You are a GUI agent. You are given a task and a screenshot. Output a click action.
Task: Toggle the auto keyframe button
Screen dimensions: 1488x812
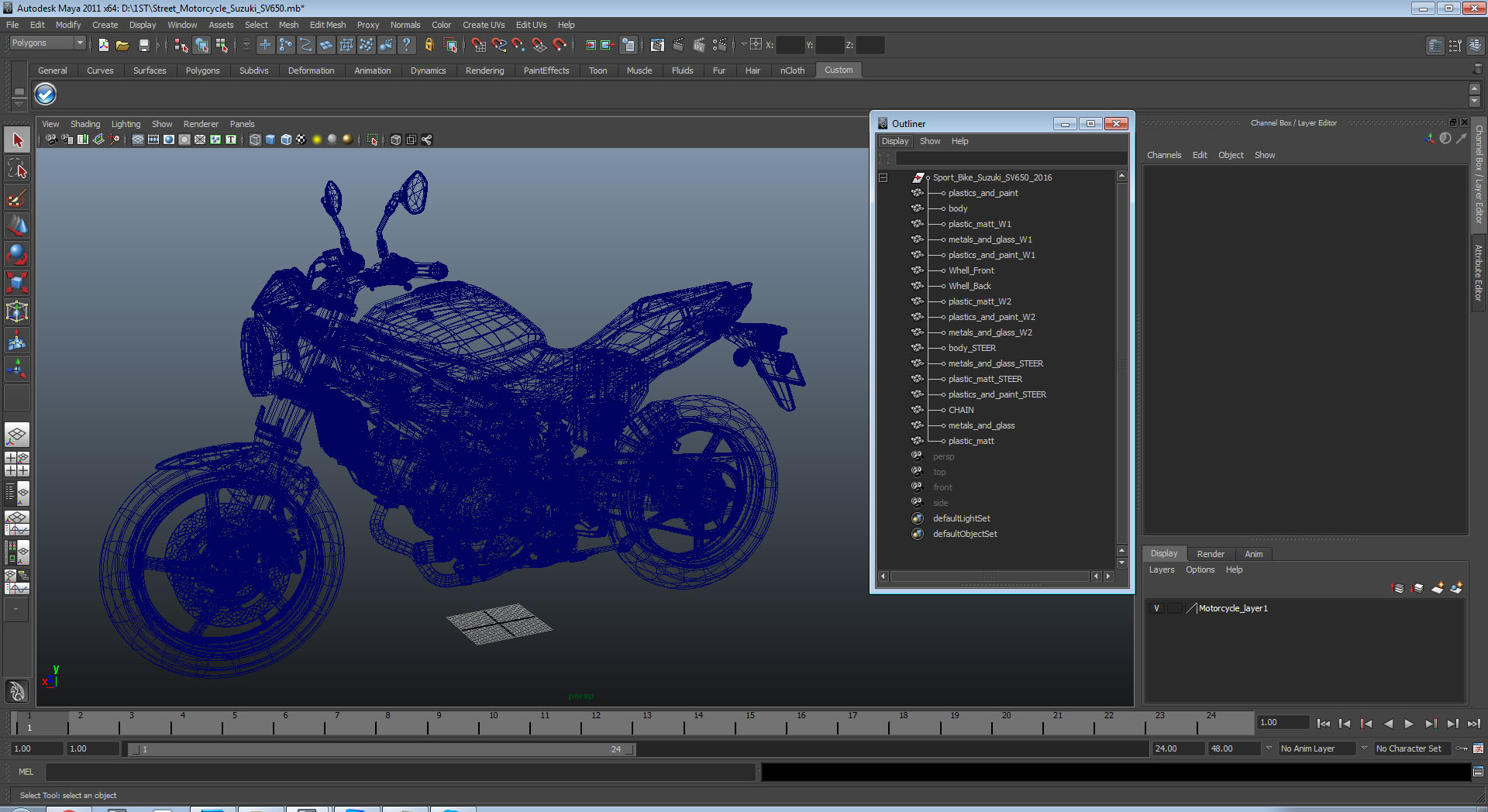pos(1462,748)
